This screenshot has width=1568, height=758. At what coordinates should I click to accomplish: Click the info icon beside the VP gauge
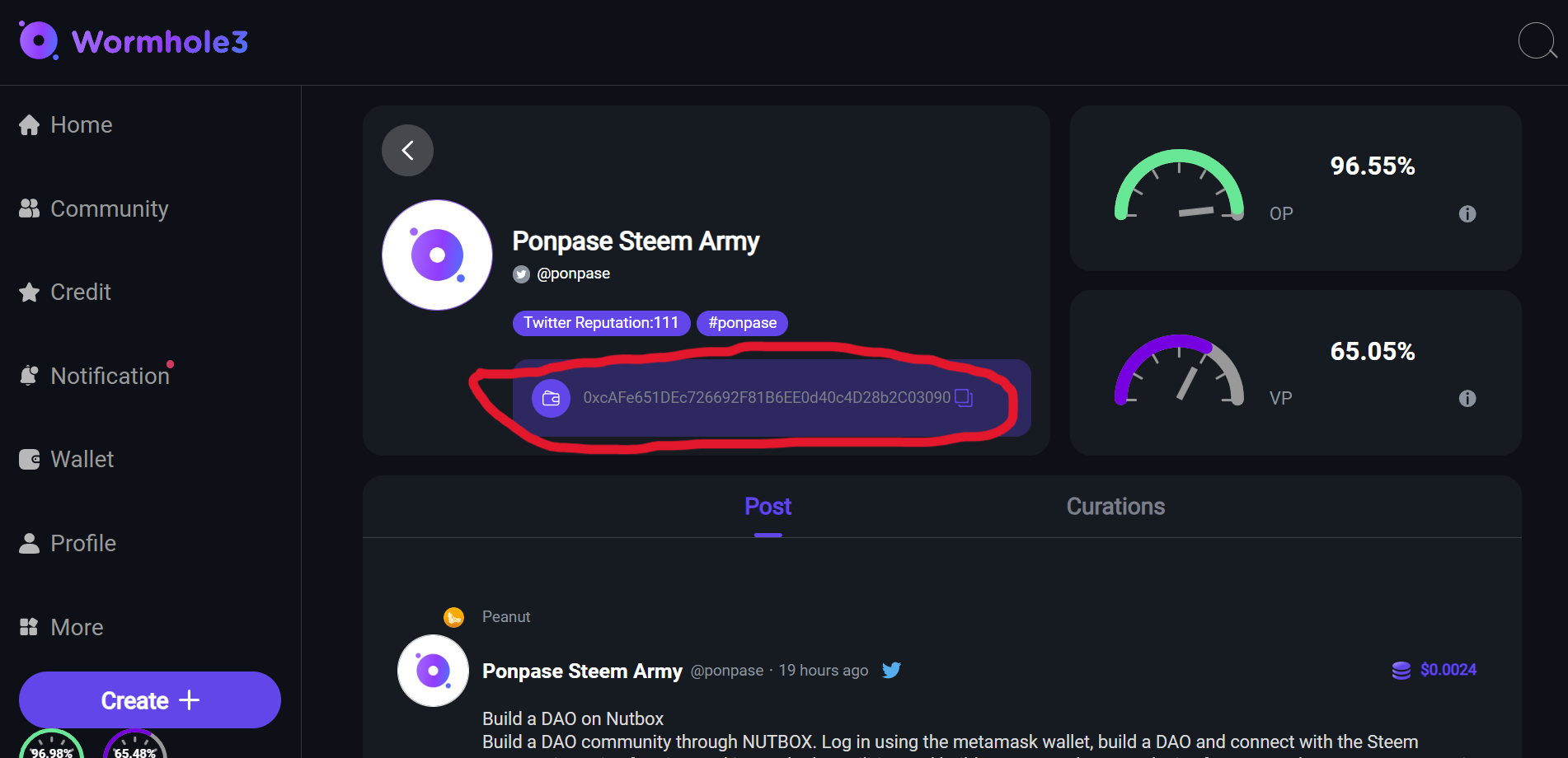point(1467,399)
